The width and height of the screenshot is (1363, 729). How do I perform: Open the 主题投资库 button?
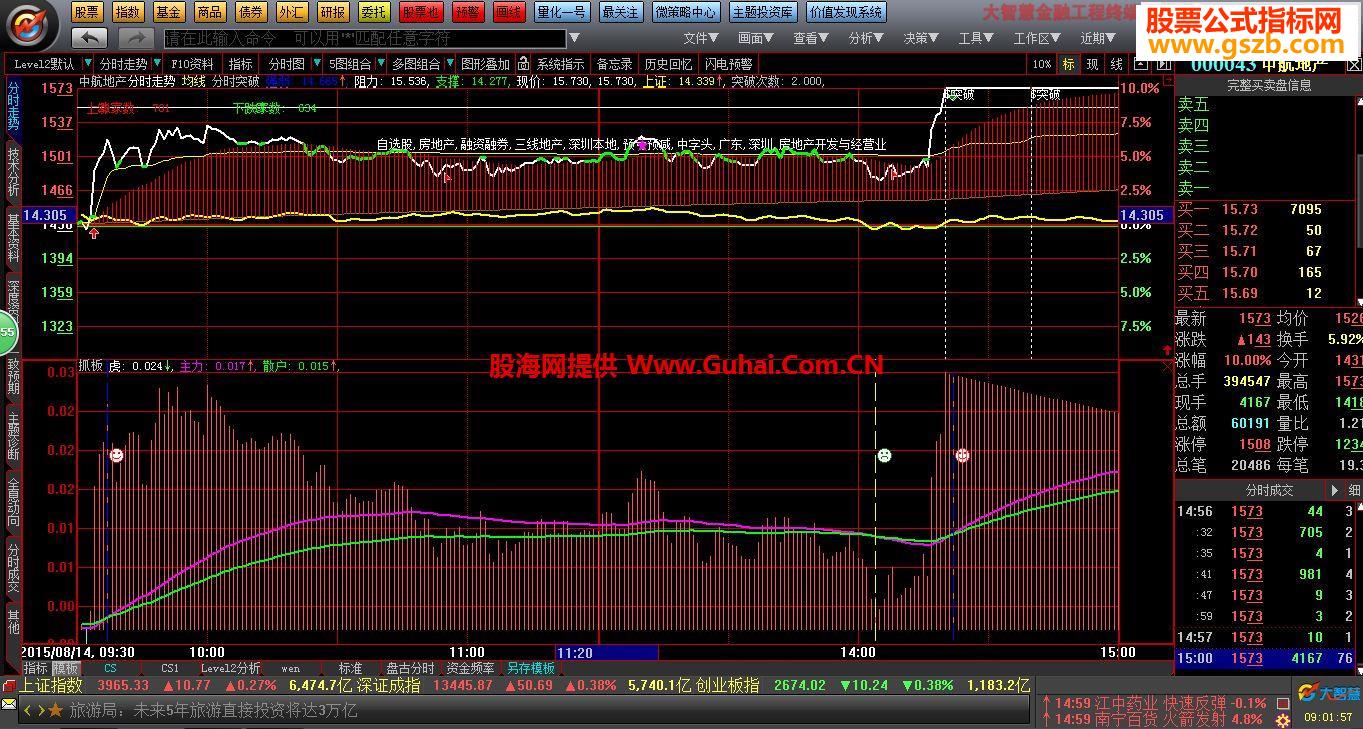click(762, 12)
